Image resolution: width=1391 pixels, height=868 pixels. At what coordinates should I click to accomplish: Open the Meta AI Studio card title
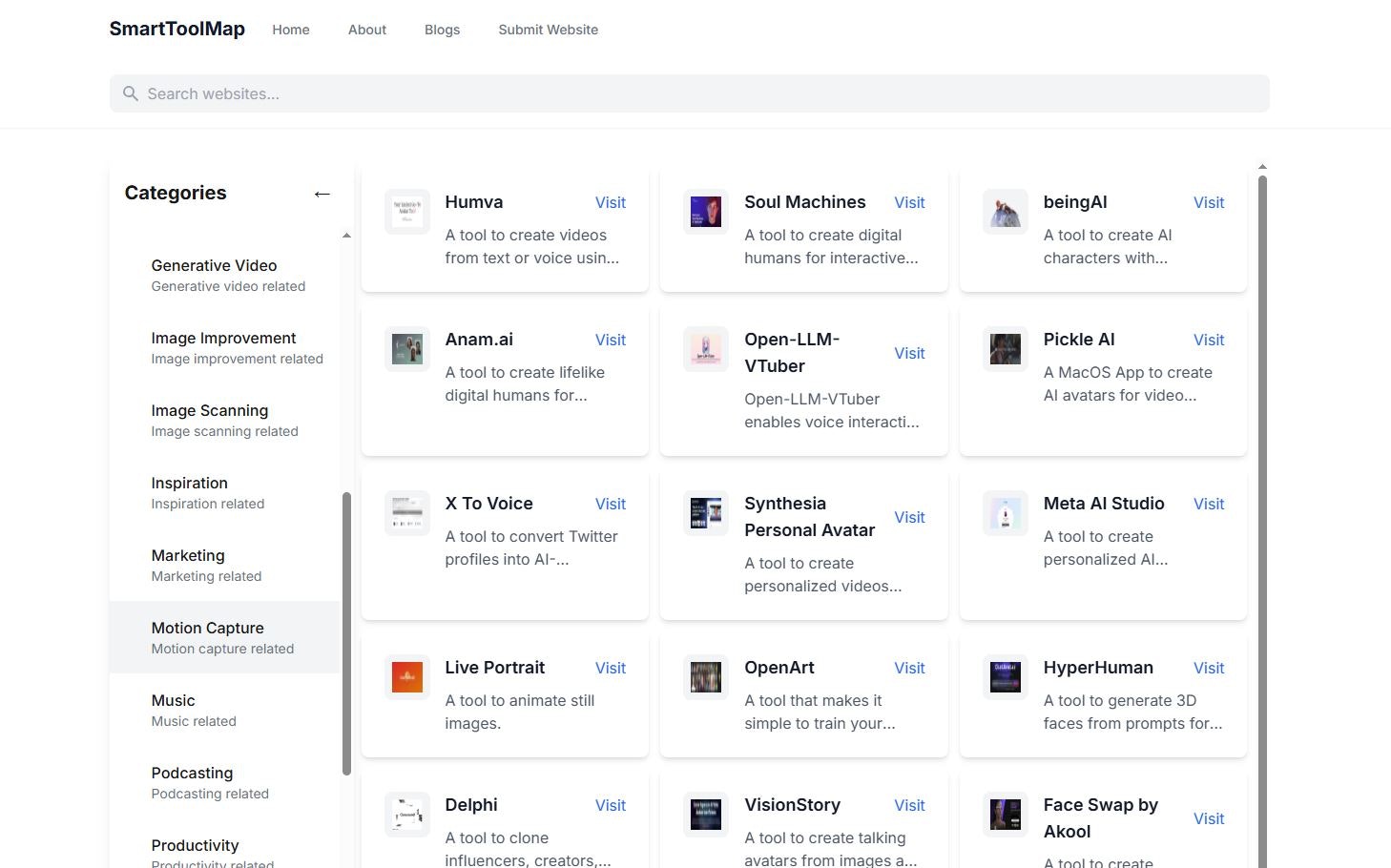1104,504
